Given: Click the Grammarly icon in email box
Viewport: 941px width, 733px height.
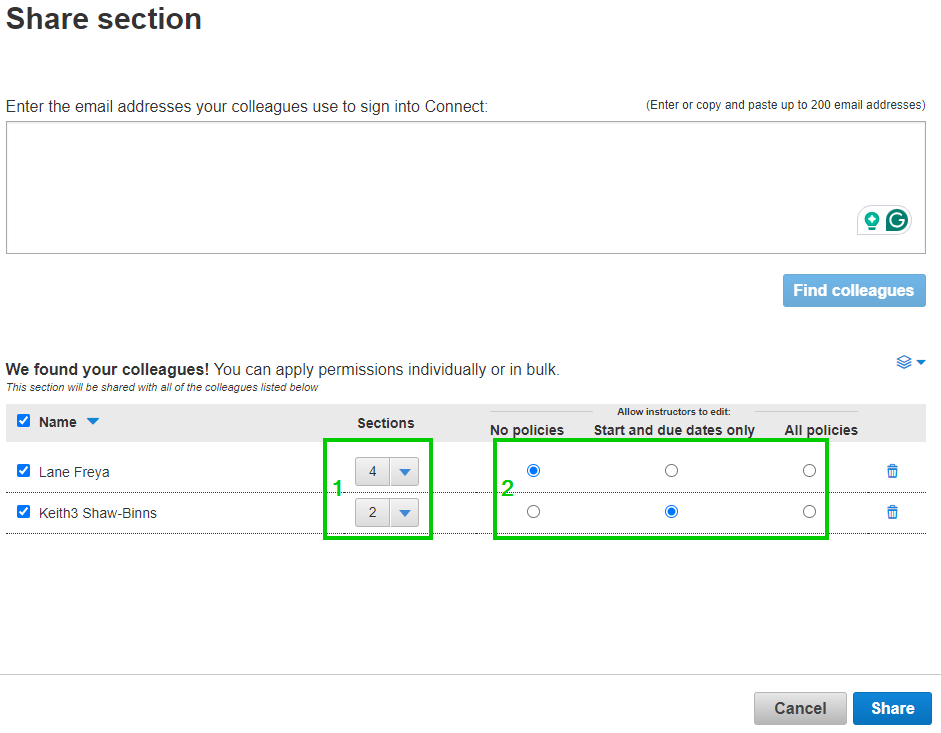Looking at the screenshot, I should pos(897,220).
